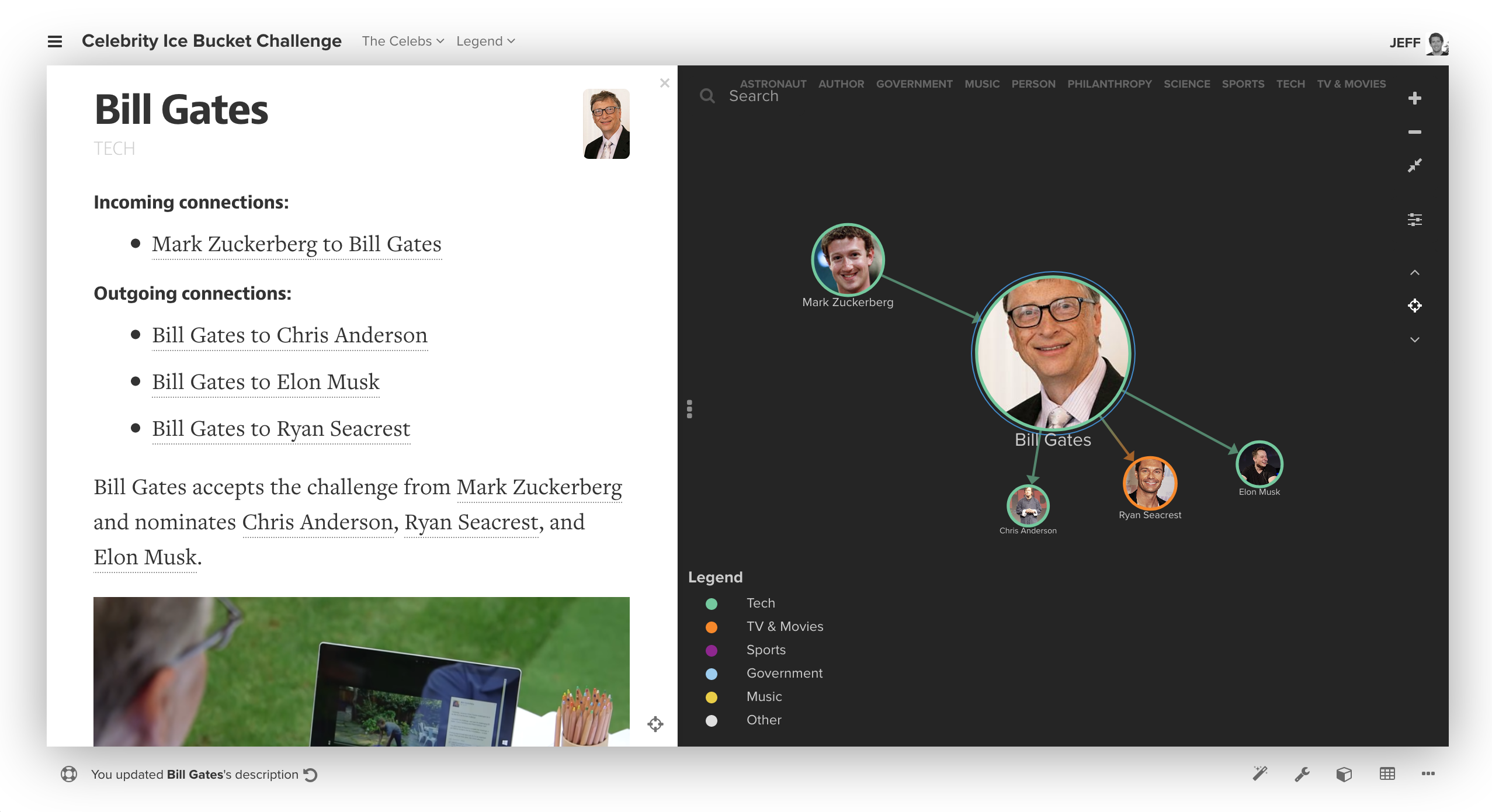The image size is (1492, 812).
Task: Click the cube blueprint icon
Action: pyautogui.click(x=1344, y=774)
